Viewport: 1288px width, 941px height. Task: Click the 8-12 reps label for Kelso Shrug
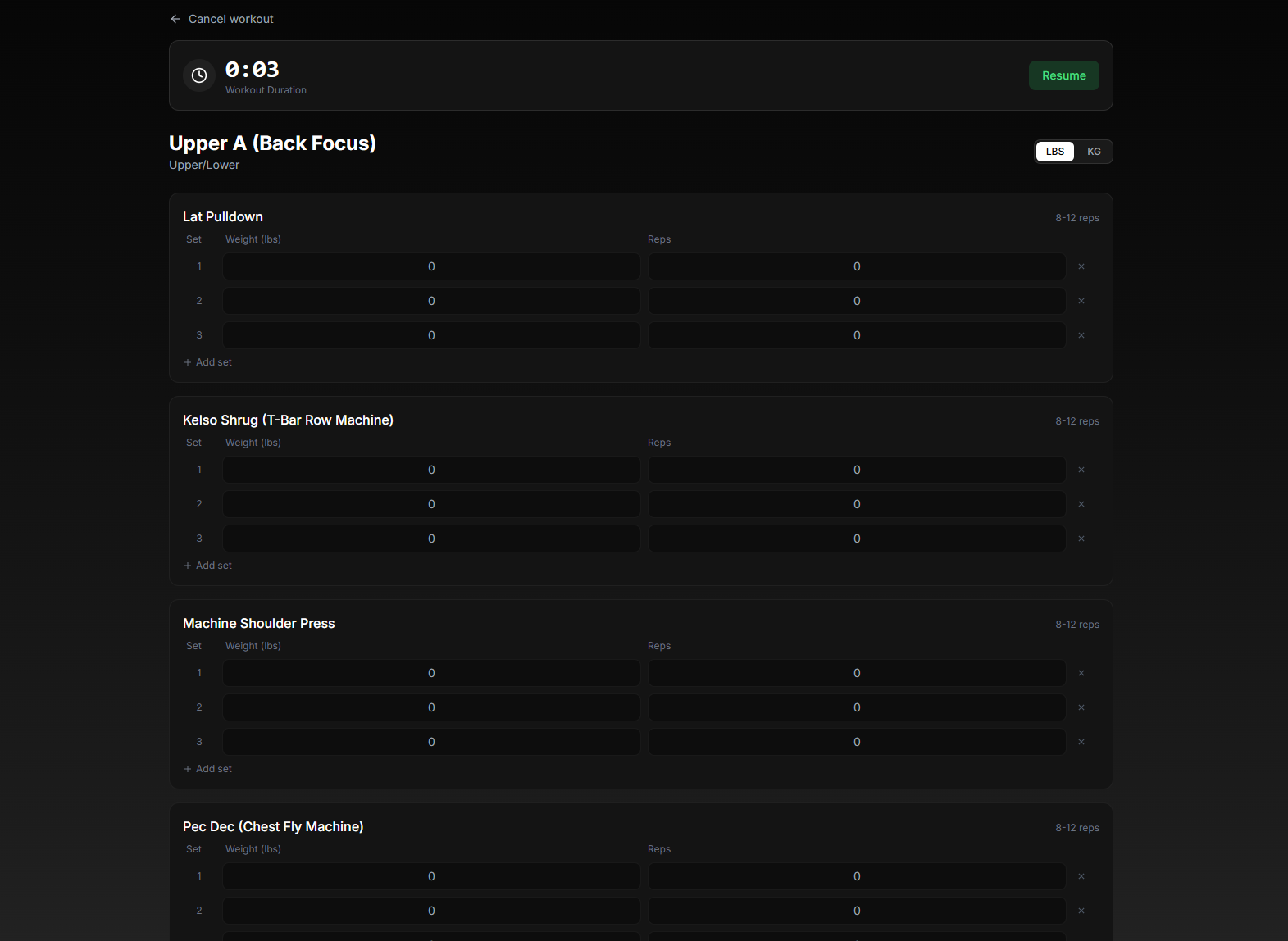[1077, 421]
